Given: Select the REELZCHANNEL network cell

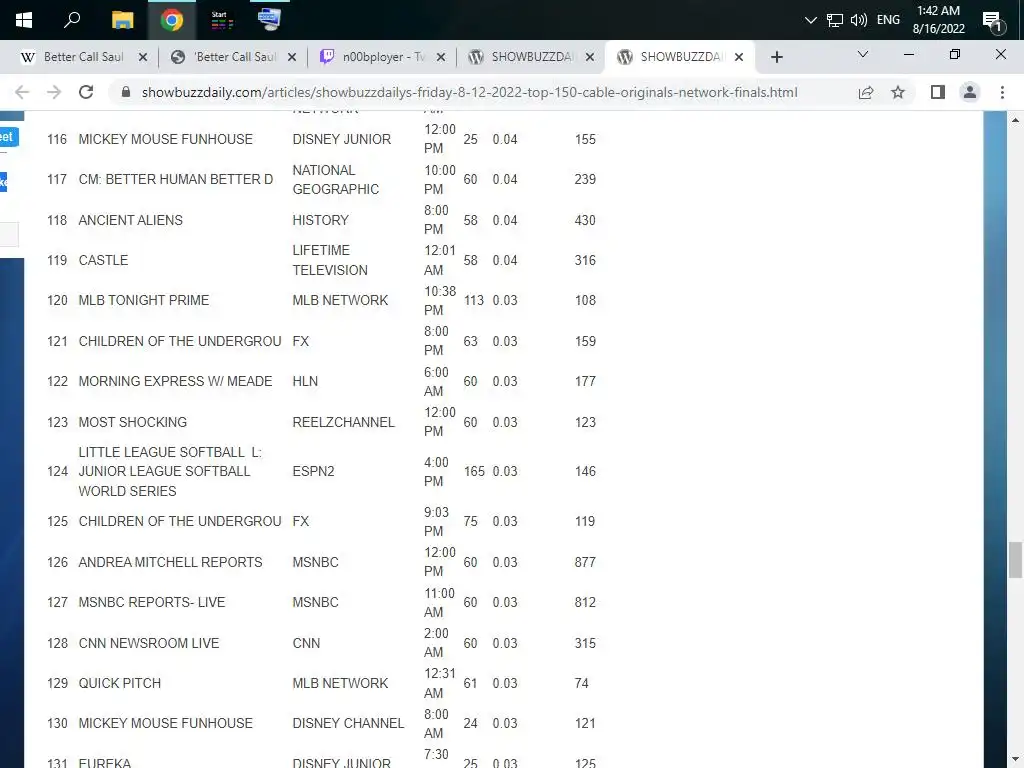Looking at the screenshot, I should pos(344,422).
